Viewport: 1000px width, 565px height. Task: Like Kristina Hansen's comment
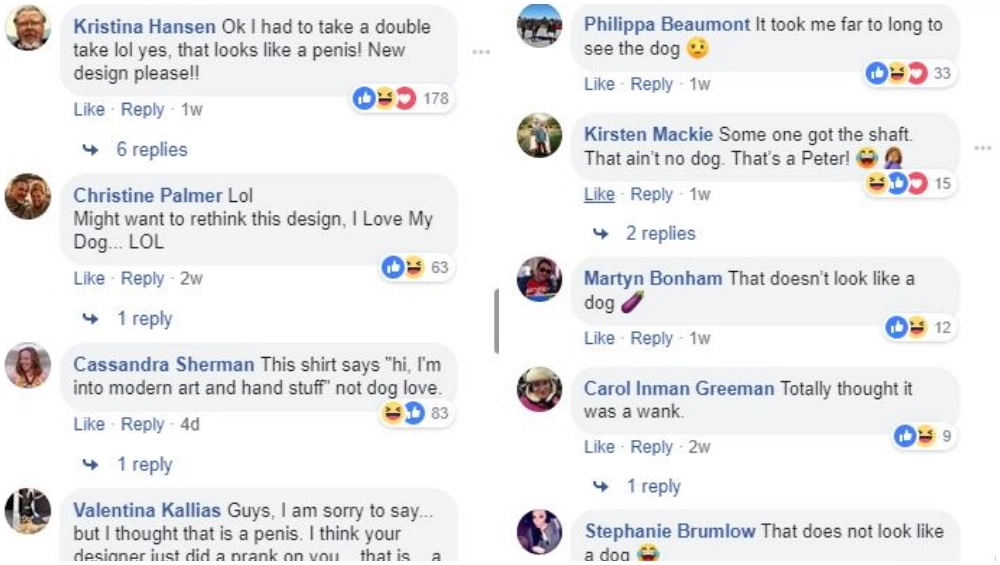88,109
